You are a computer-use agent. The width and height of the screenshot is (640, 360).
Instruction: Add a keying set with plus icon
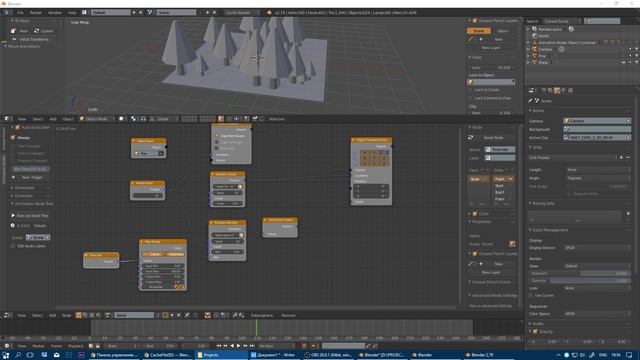tap(628, 213)
